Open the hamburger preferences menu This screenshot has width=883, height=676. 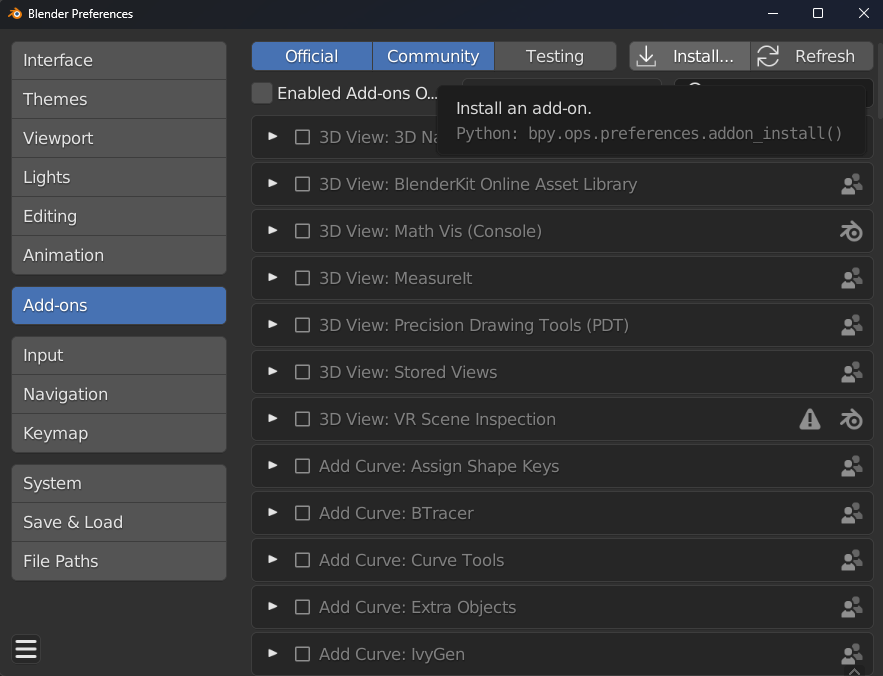click(x=26, y=649)
